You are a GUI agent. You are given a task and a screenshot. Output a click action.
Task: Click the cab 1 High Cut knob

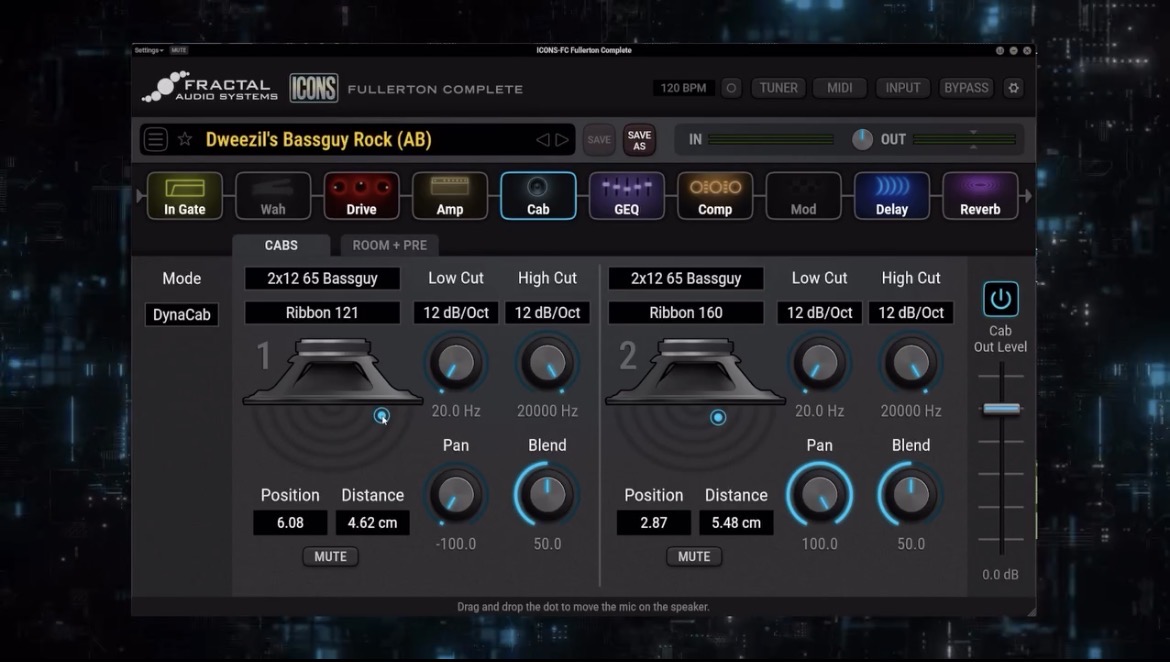click(x=547, y=363)
